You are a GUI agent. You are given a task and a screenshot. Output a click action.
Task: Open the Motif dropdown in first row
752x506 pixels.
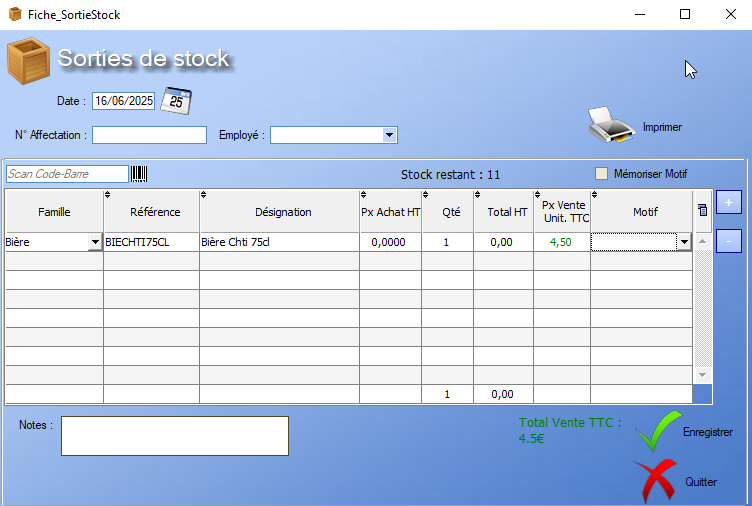point(684,242)
